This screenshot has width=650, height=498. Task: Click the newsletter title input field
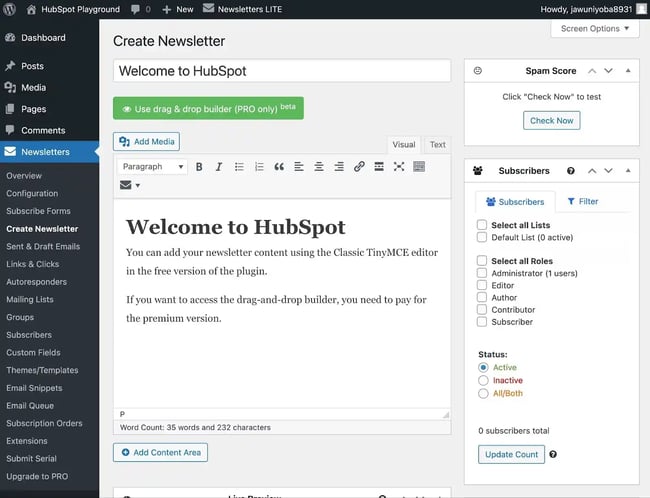(x=282, y=71)
